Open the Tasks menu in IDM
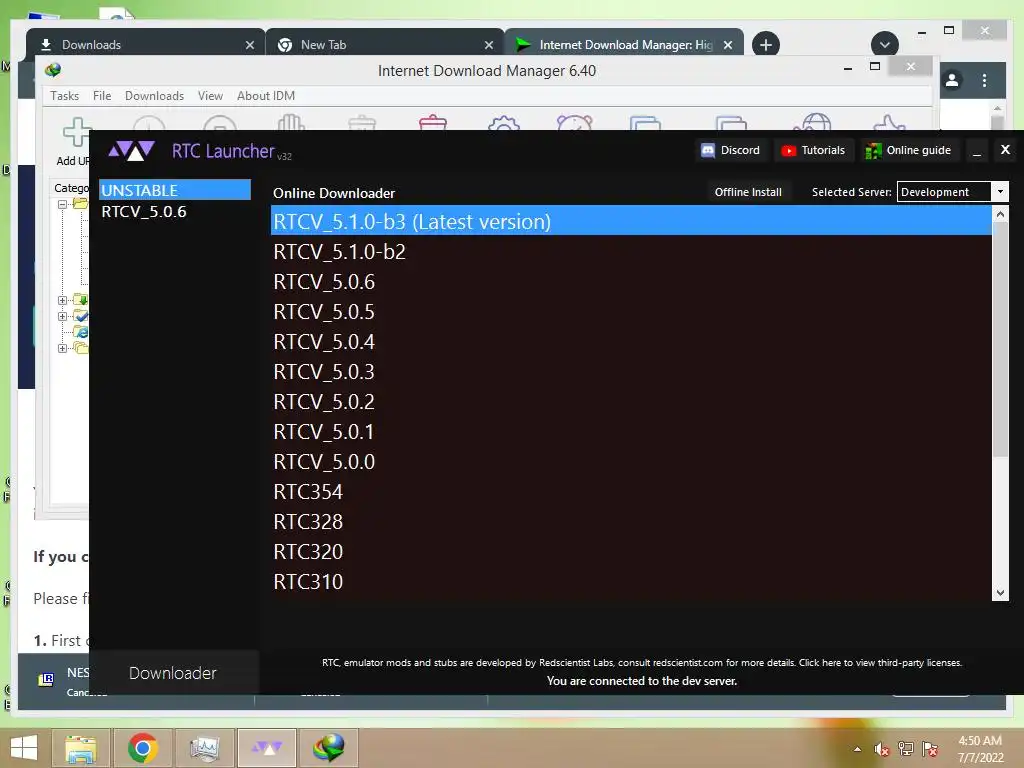Viewport: 1024px width, 768px height. 65,96
